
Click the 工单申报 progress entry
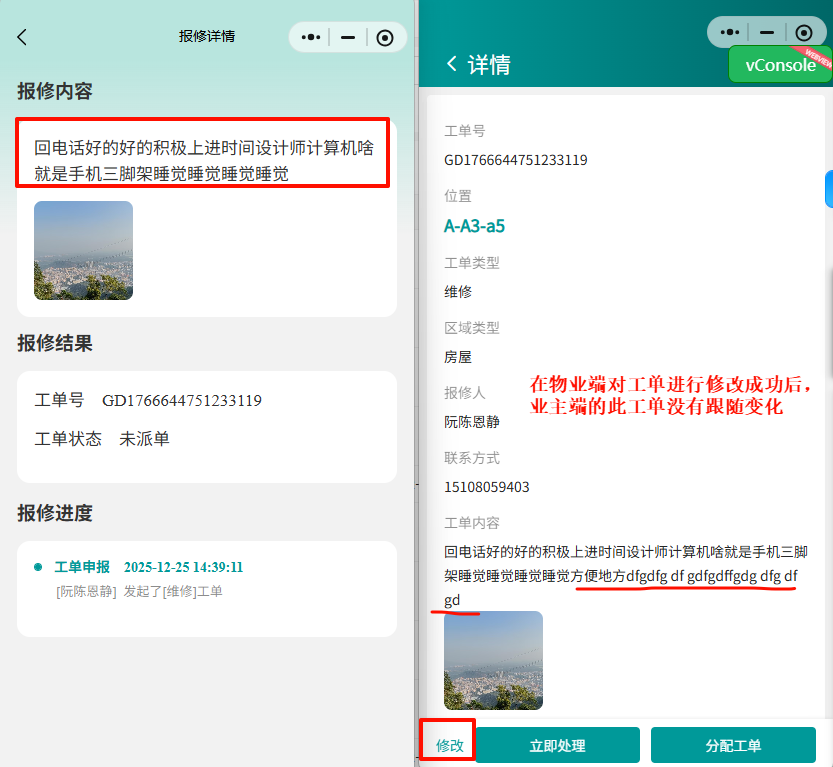[82, 567]
